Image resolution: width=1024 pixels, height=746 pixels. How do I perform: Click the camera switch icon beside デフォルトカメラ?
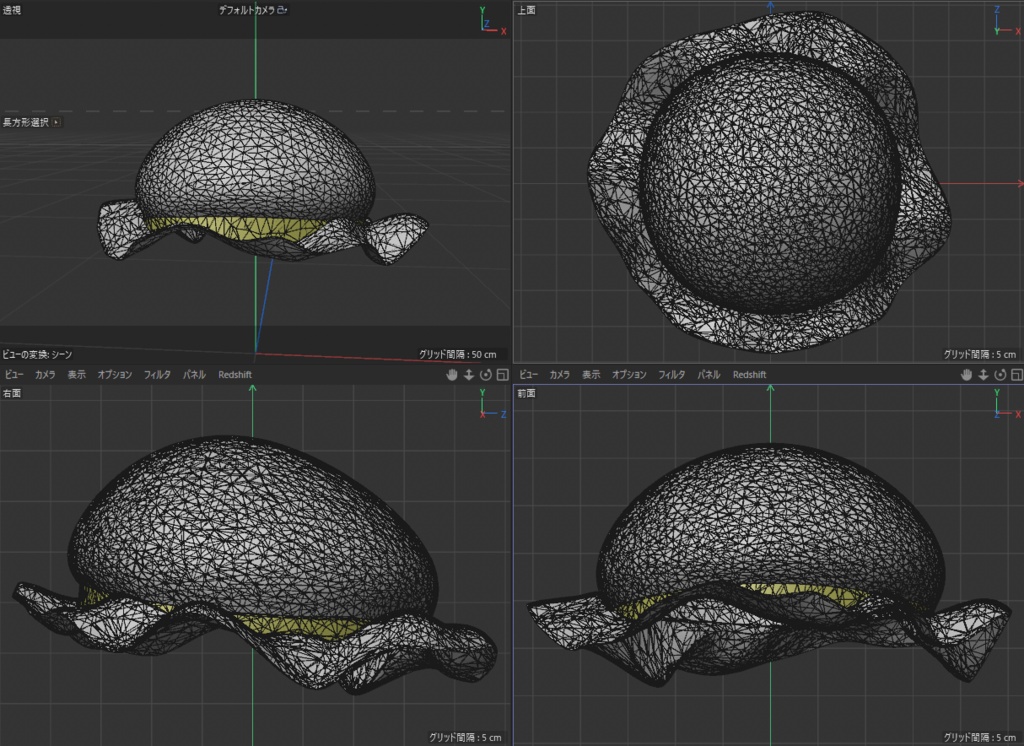(282, 10)
